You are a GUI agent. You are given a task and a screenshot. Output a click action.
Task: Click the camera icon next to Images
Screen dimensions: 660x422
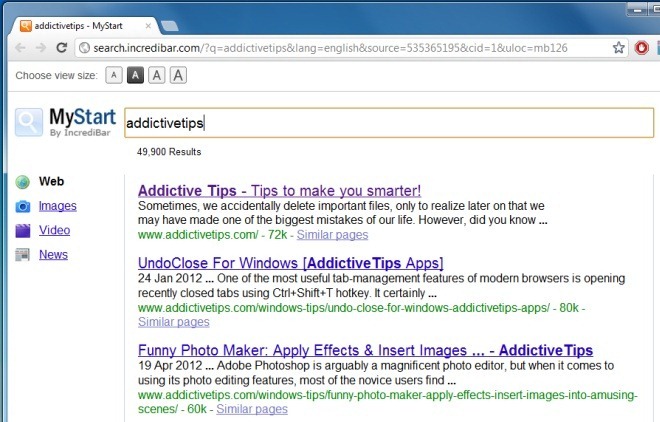(23, 206)
